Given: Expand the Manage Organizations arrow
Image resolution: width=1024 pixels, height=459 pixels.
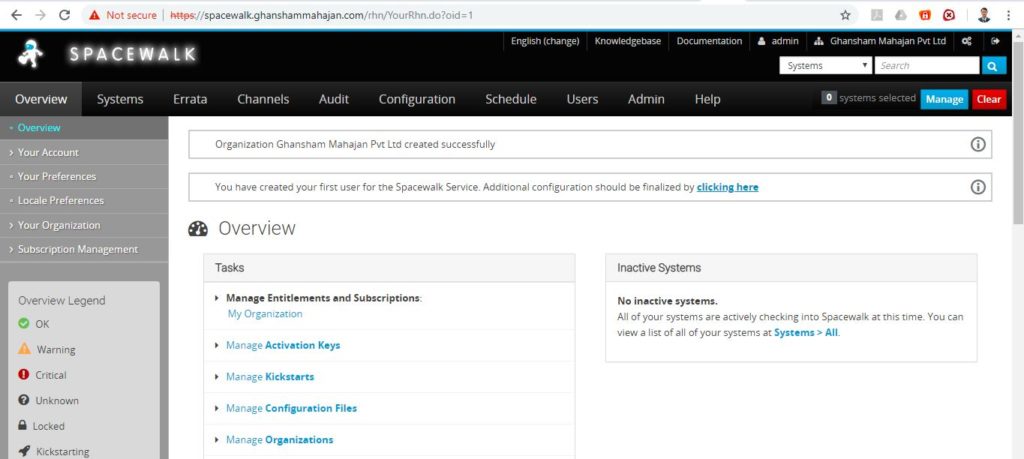Looking at the screenshot, I should coord(217,440).
